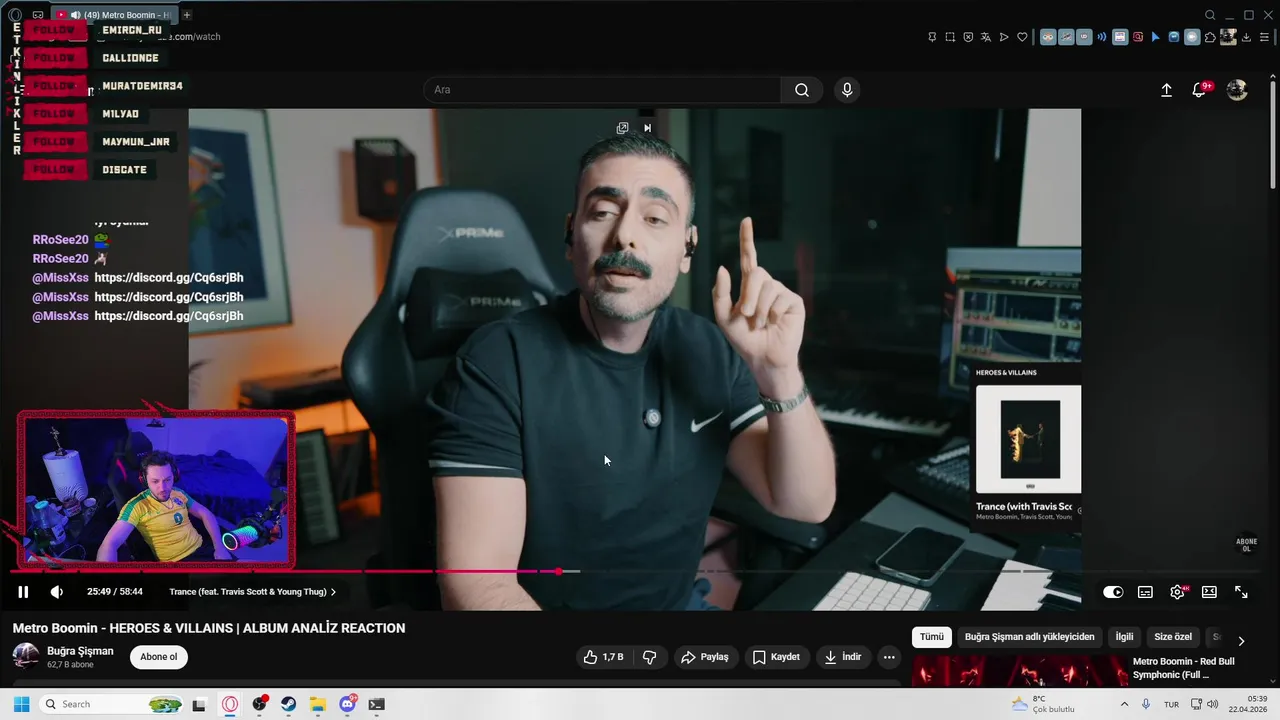This screenshot has height=720, width=1280.
Task: Toggle subtitles/captions in the player
Action: point(1145,592)
